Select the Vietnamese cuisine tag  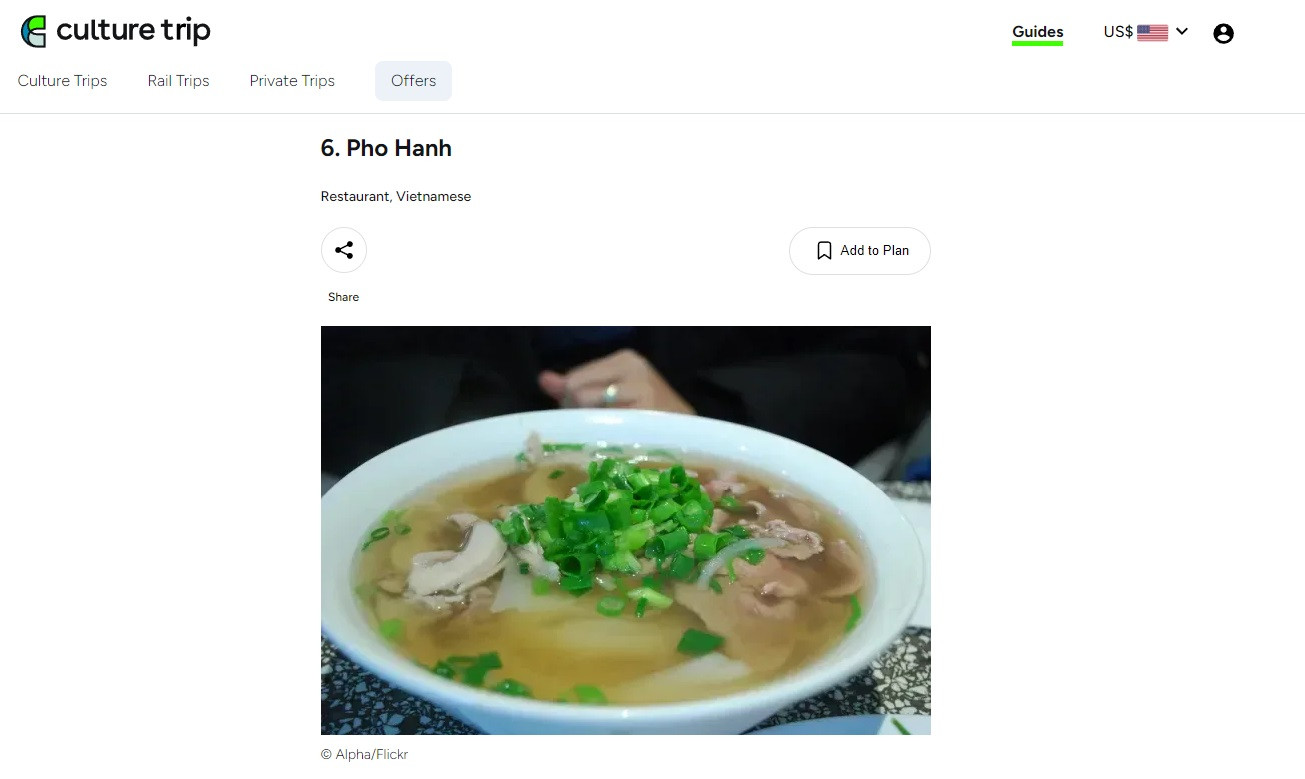[x=433, y=197]
